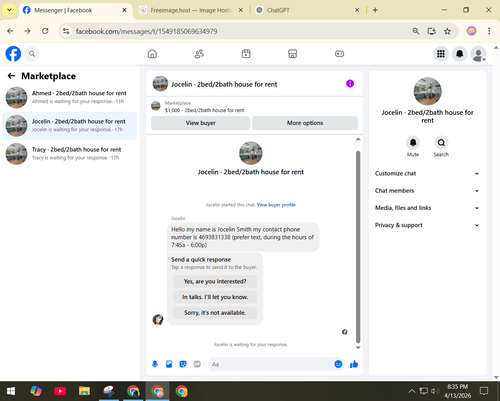The image size is (500, 401).
Task: Send a thumbs-up like
Action: 354,364
